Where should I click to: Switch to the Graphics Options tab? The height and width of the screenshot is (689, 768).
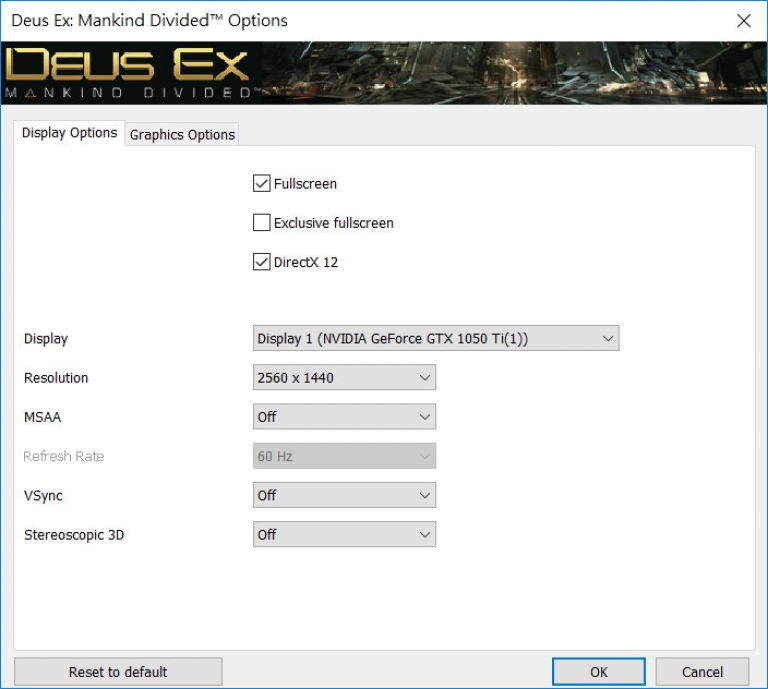point(182,134)
